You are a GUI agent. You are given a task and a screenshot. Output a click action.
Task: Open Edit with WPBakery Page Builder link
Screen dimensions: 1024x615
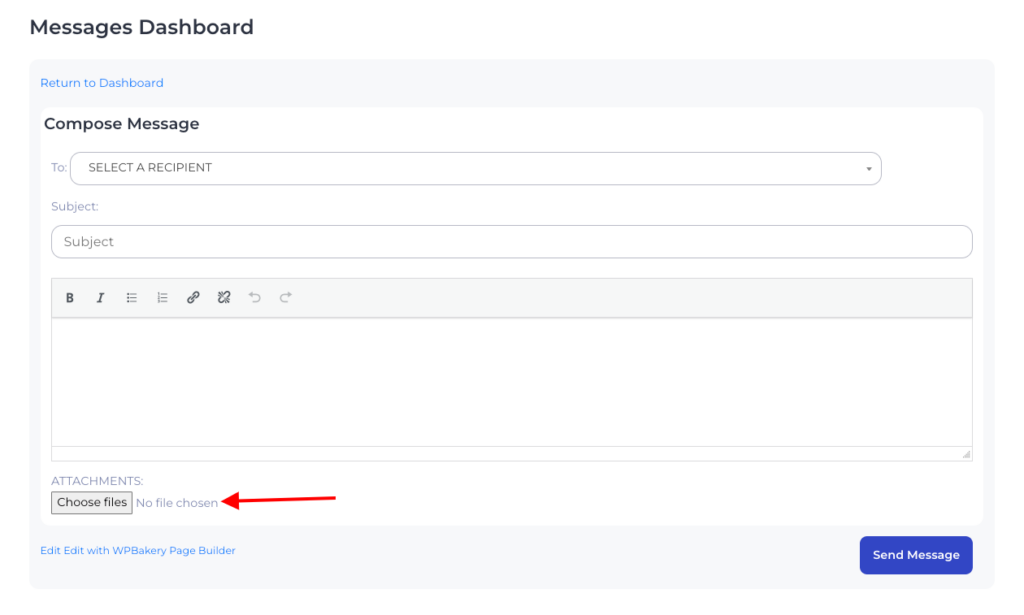coord(150,550)
